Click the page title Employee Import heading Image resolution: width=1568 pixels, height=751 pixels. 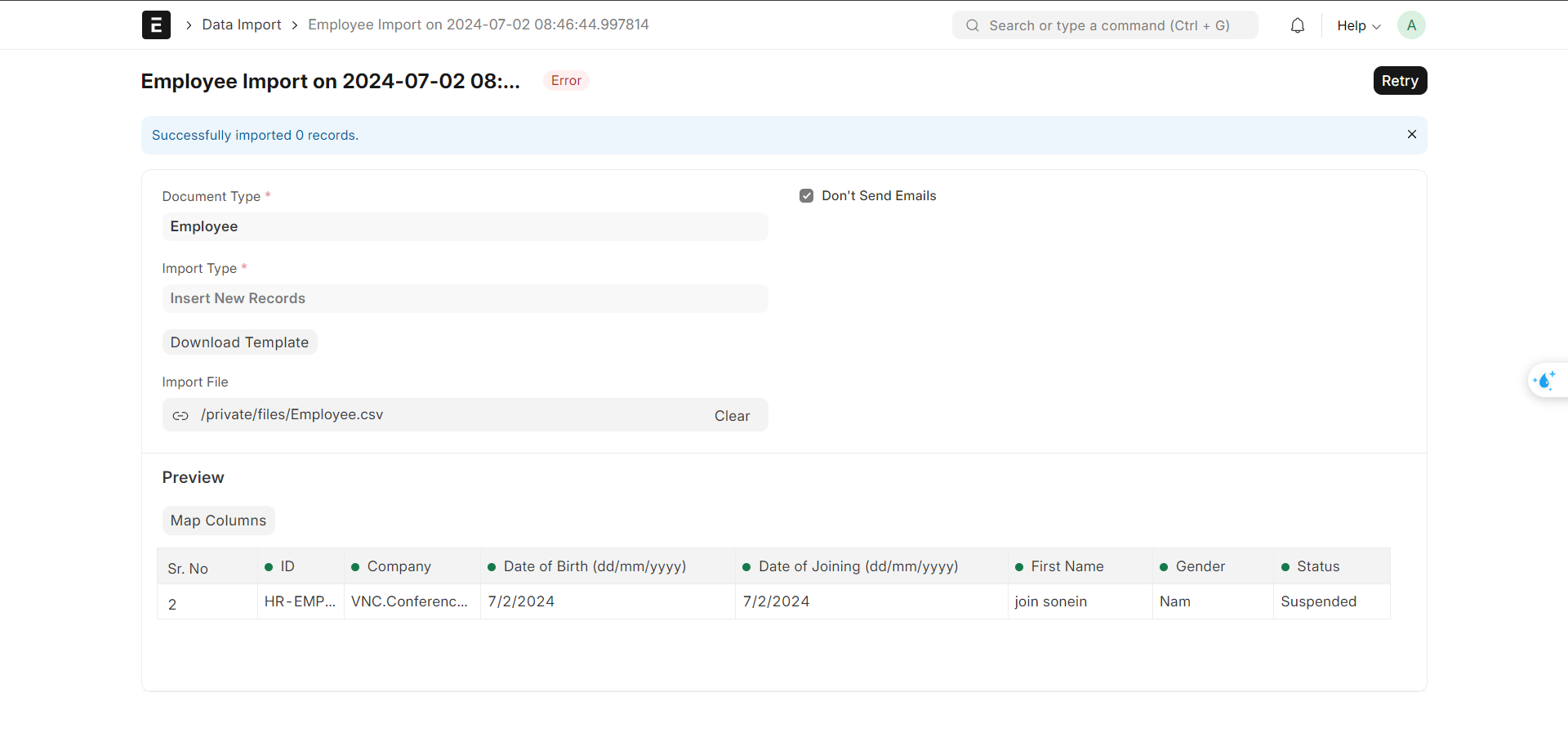pyautogui.click(x=330, y=81)
